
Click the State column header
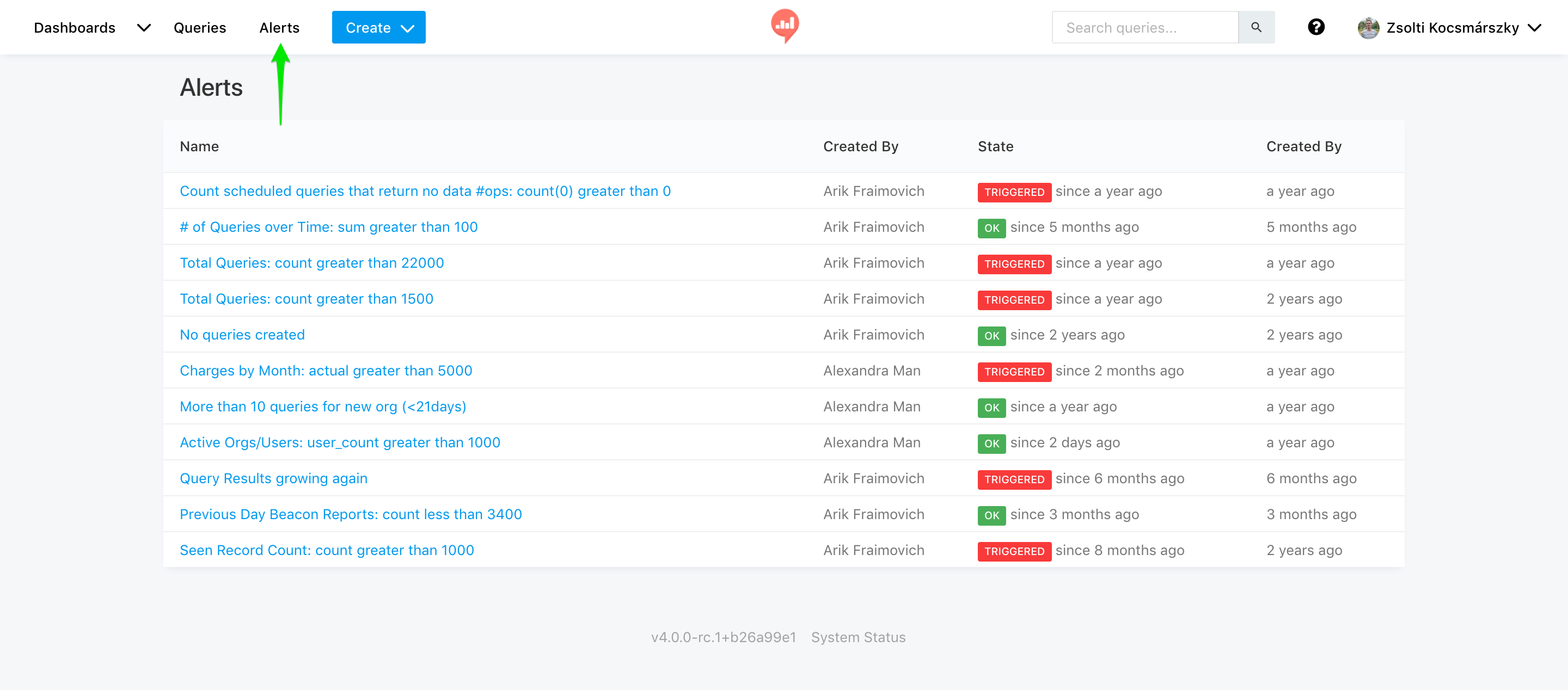(x=995, y=146)
